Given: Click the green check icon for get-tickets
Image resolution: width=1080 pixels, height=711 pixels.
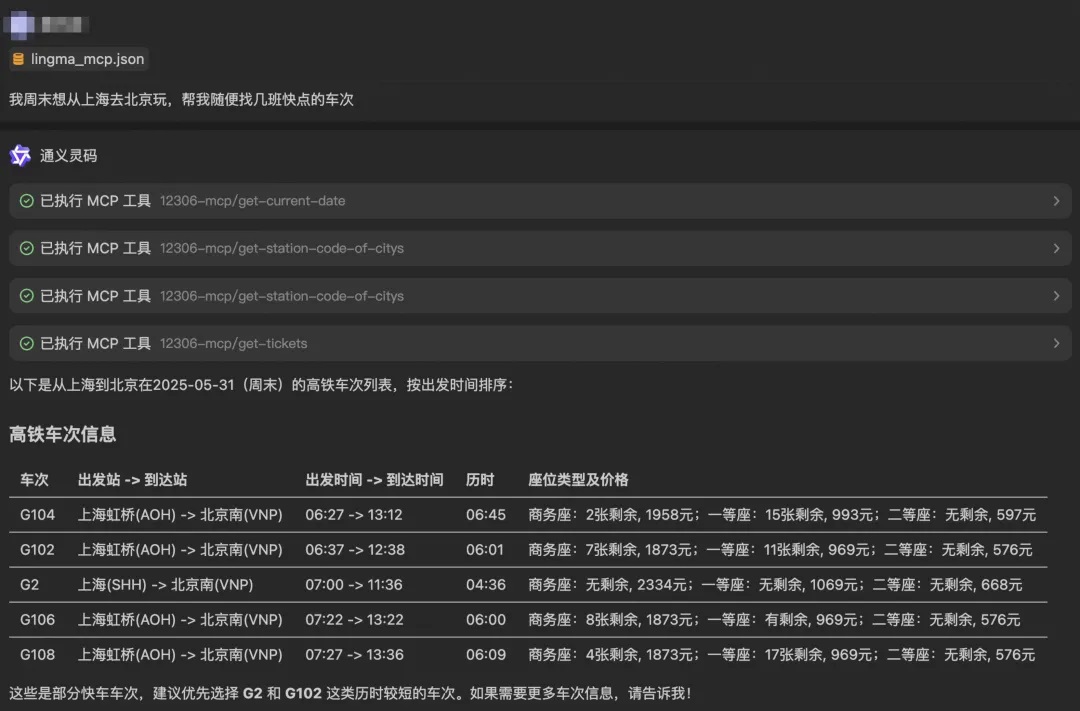Looking at the screenshot, I should [x=27, y=343].
